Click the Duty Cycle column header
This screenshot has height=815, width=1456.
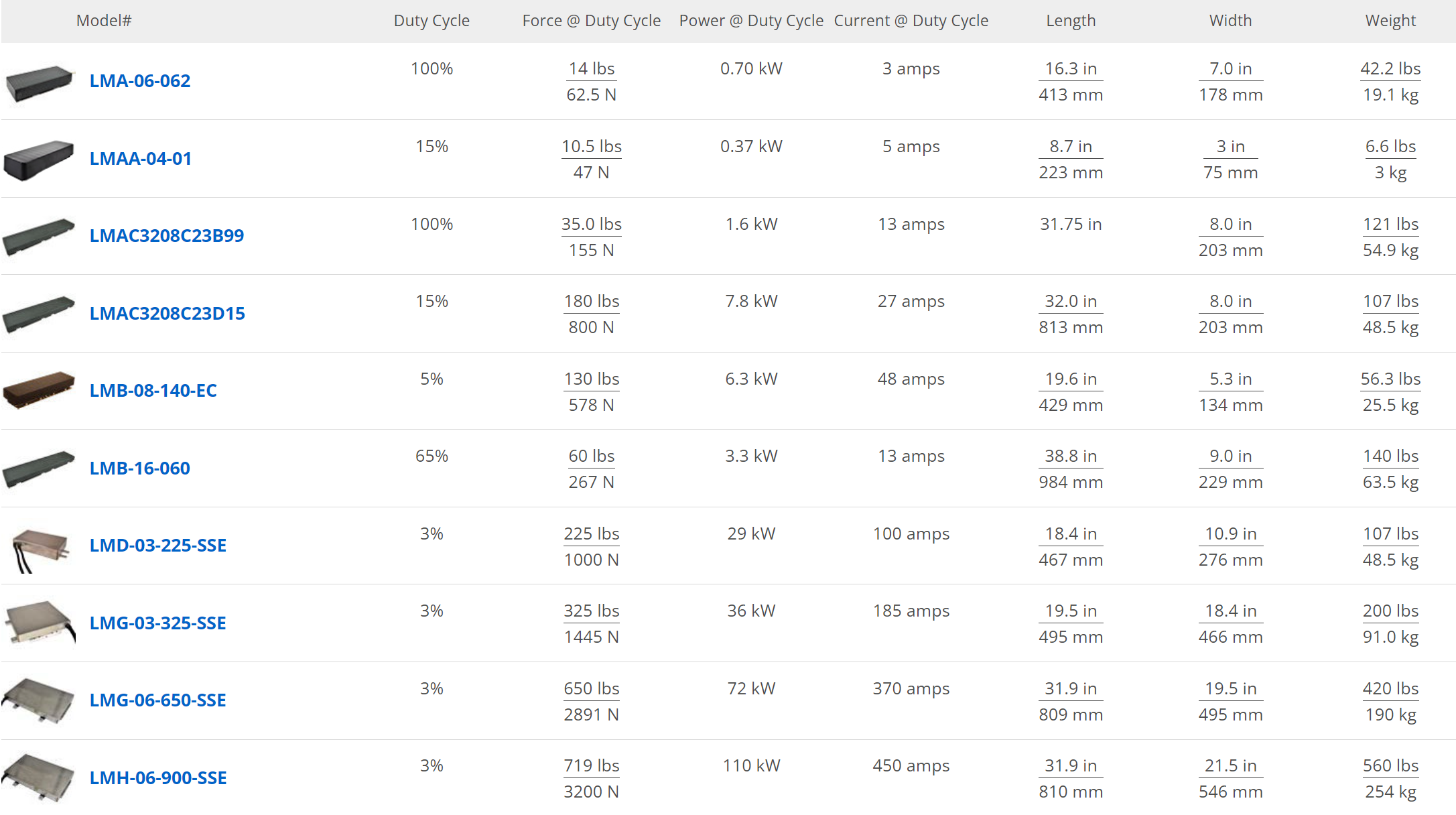(432, 21)
